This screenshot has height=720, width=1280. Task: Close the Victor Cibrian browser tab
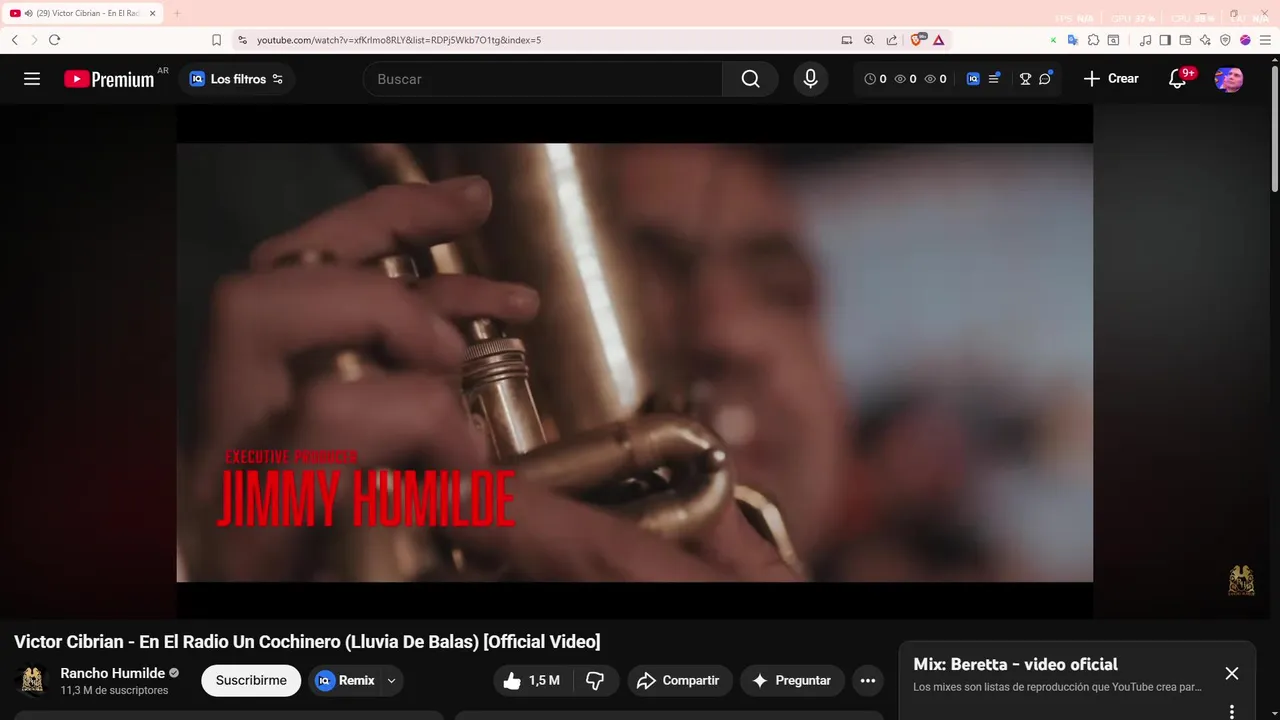[x=153, y=13]
